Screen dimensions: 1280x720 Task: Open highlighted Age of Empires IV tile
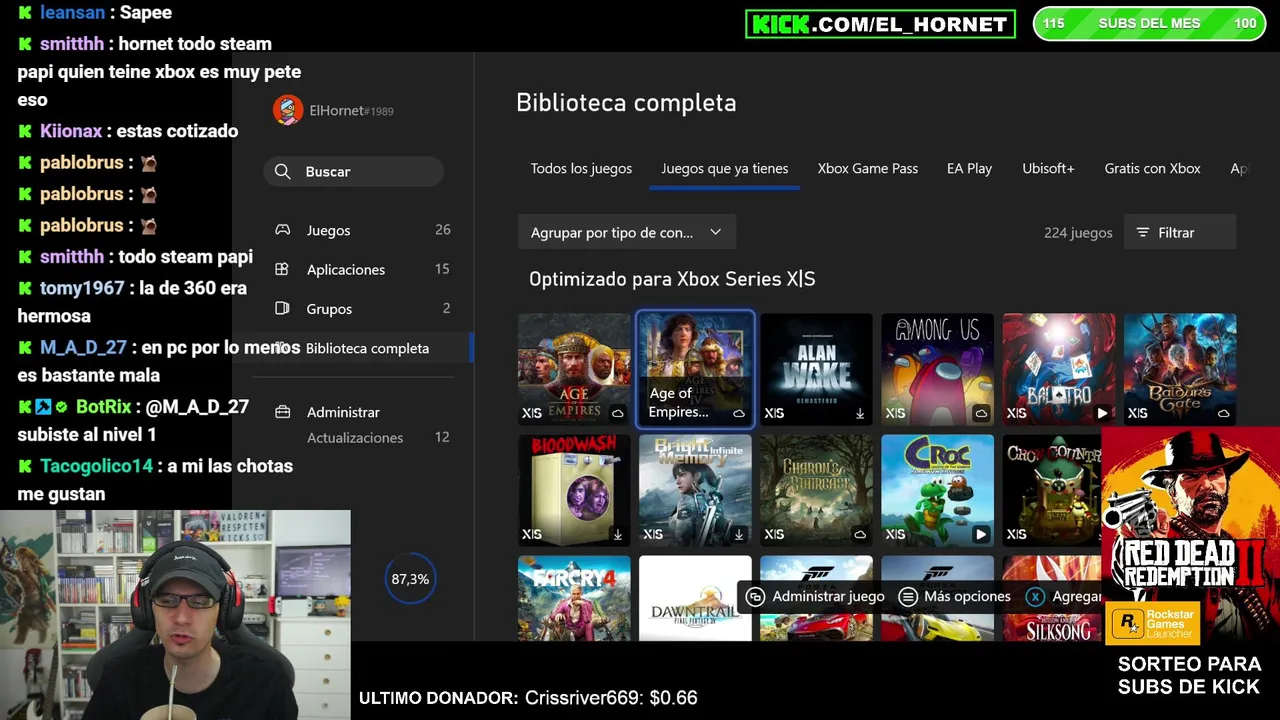pyautogui.click(x=695, y=369)
